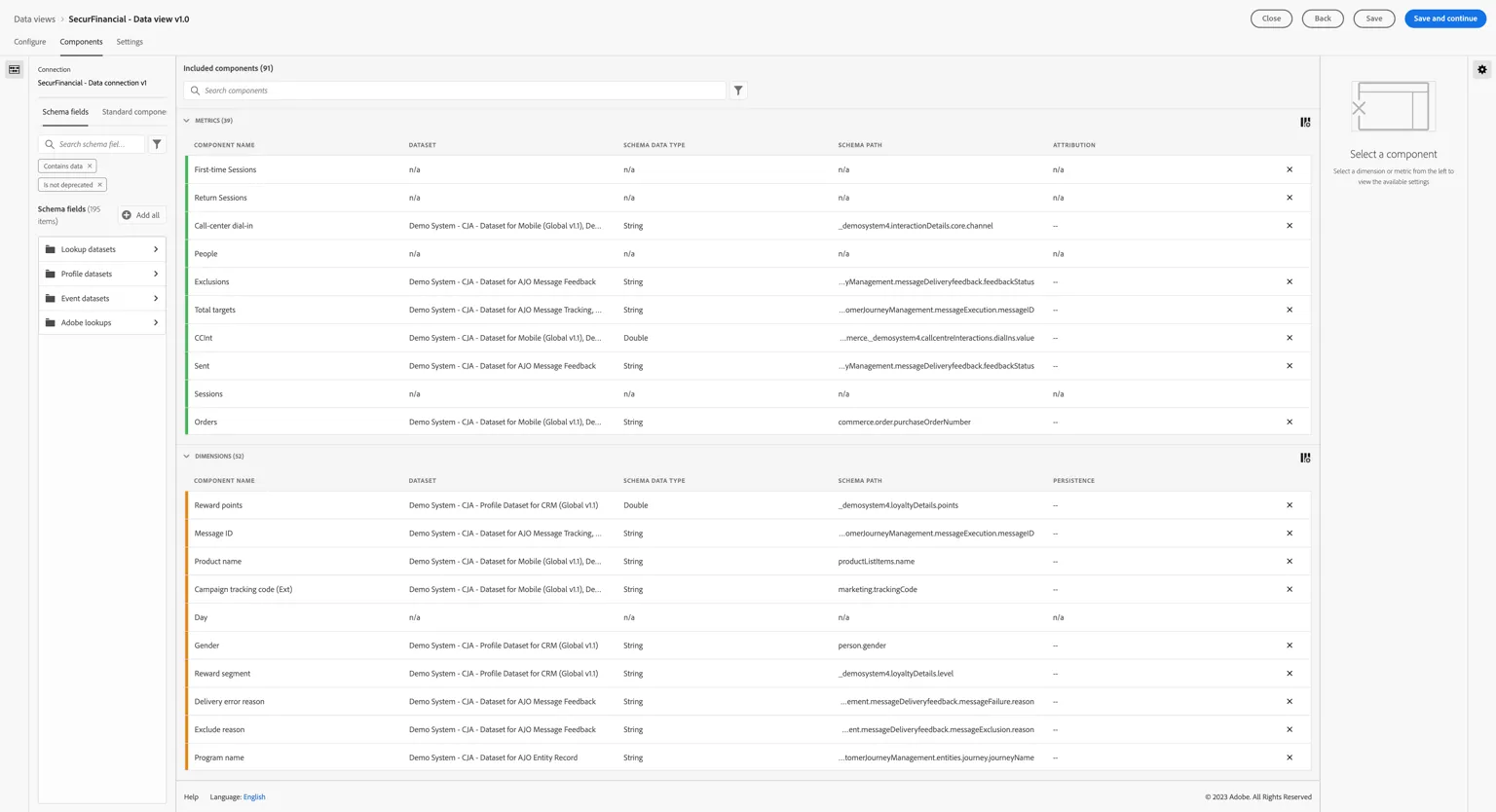Expand the Profile datasets folder
Screen dimensions: 1496x812
pos(102,274)
